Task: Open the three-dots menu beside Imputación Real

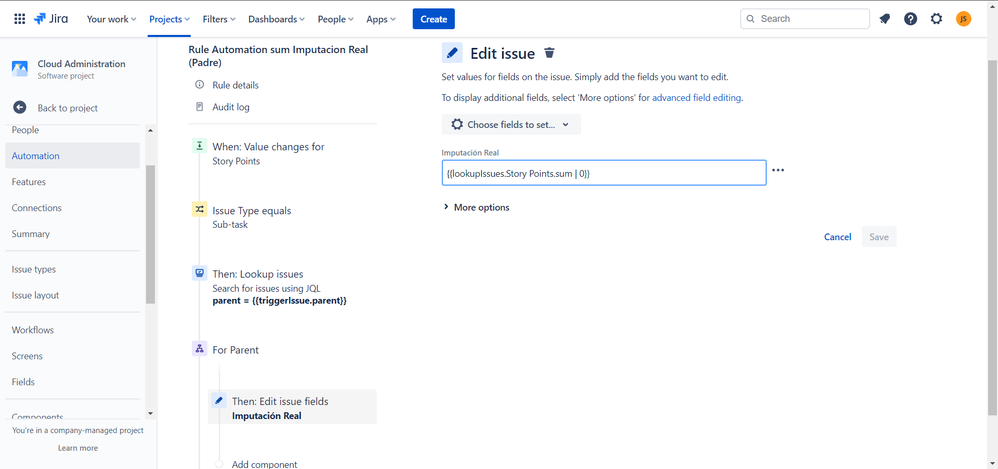Action: coord(778,171)
